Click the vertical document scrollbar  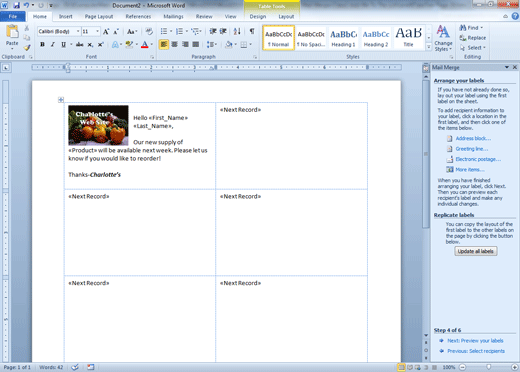[x=426, y=153]
